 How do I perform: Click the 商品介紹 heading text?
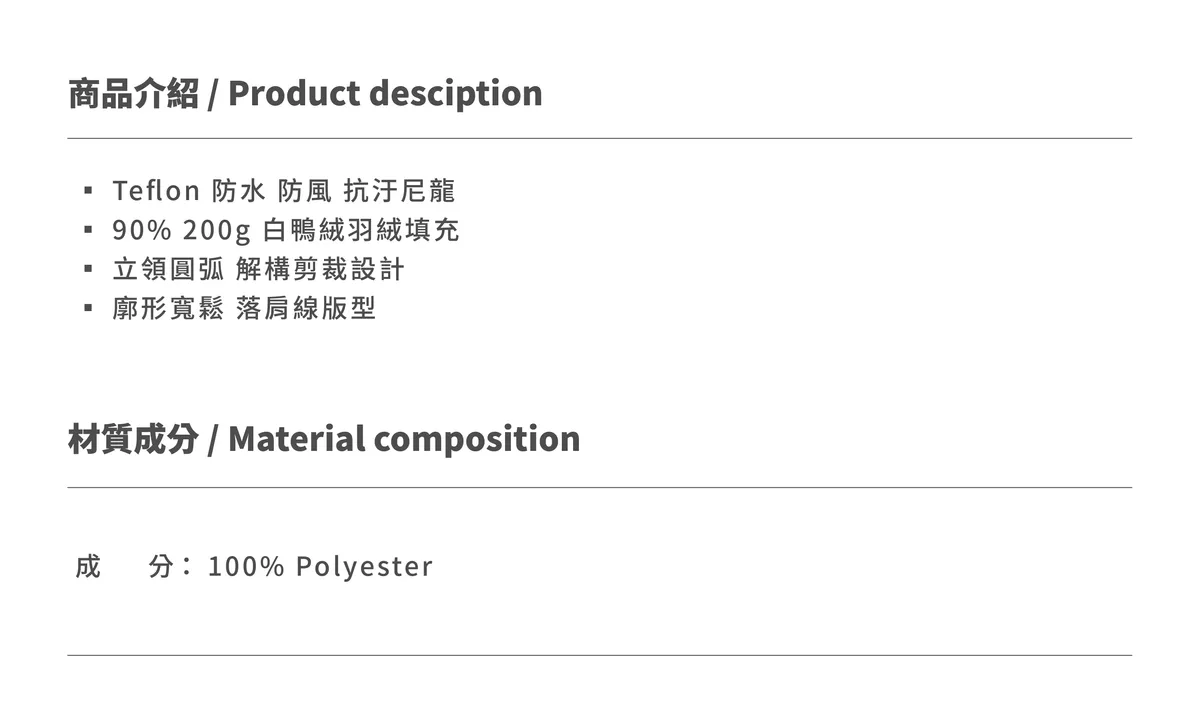point(133,93)
